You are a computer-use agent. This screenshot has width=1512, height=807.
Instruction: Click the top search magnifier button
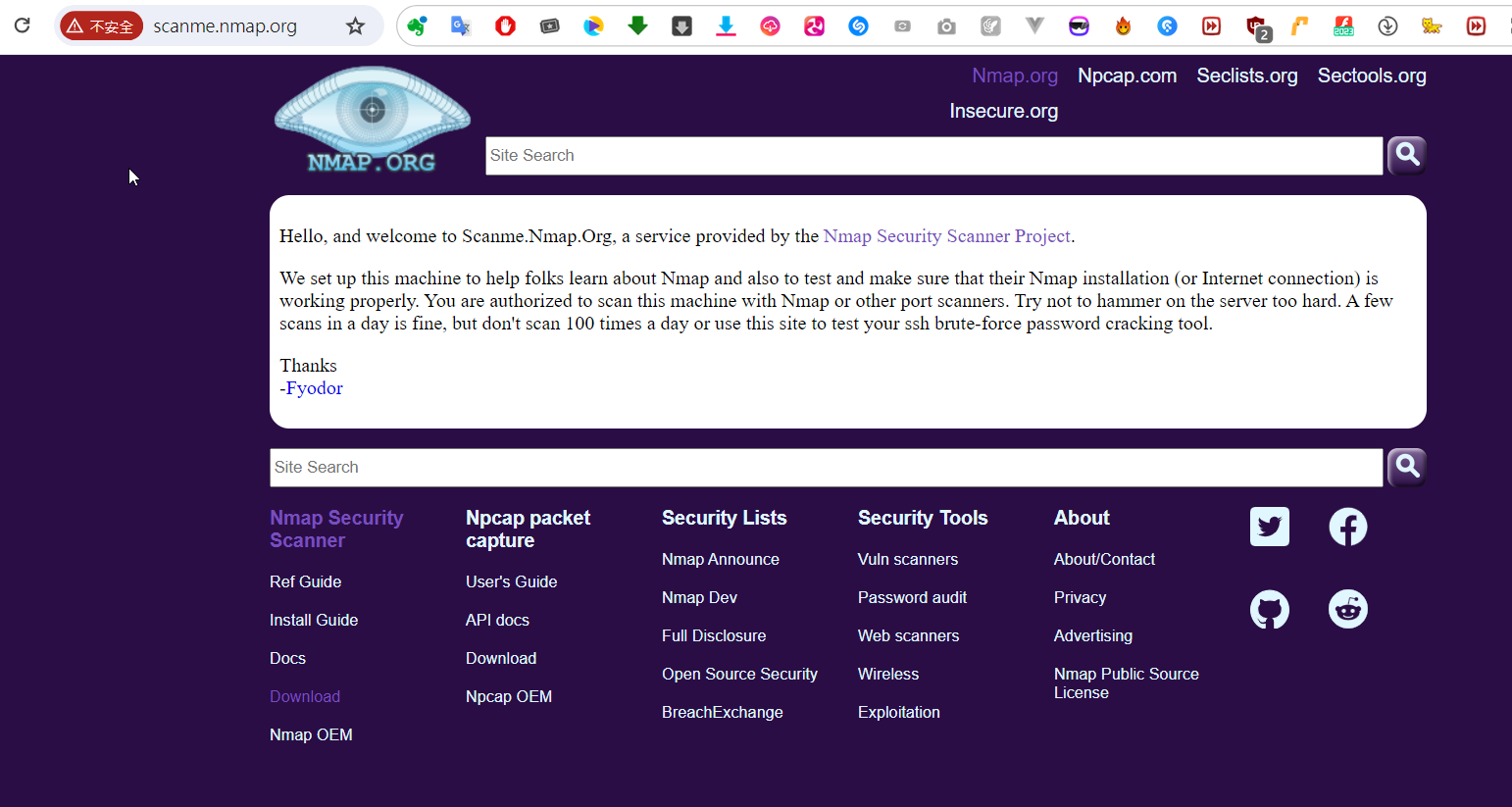click(x=1407, y=155)
